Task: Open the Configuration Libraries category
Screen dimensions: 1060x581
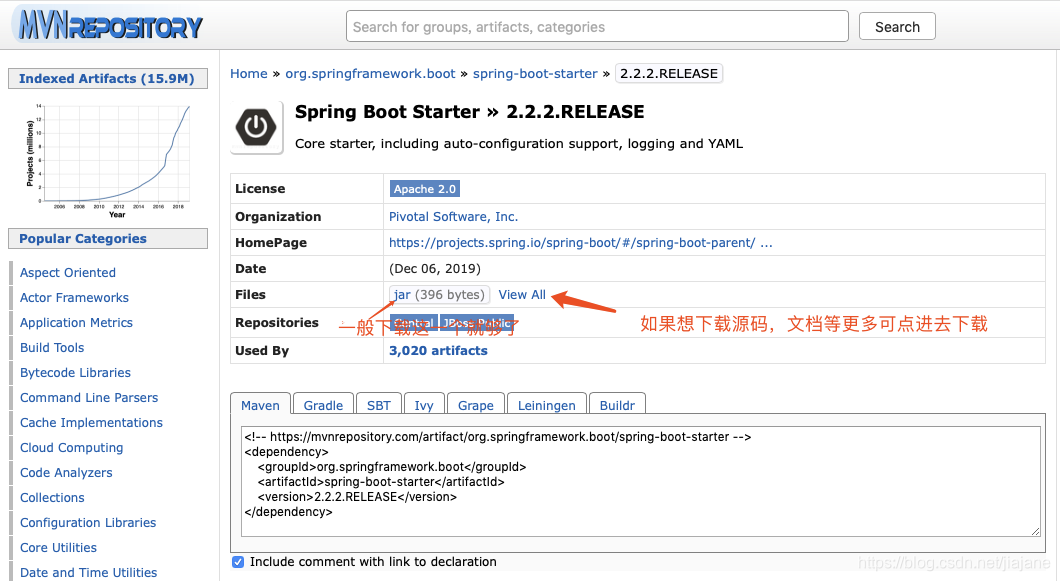Action: pyautogui.click(x=88, y=523)
